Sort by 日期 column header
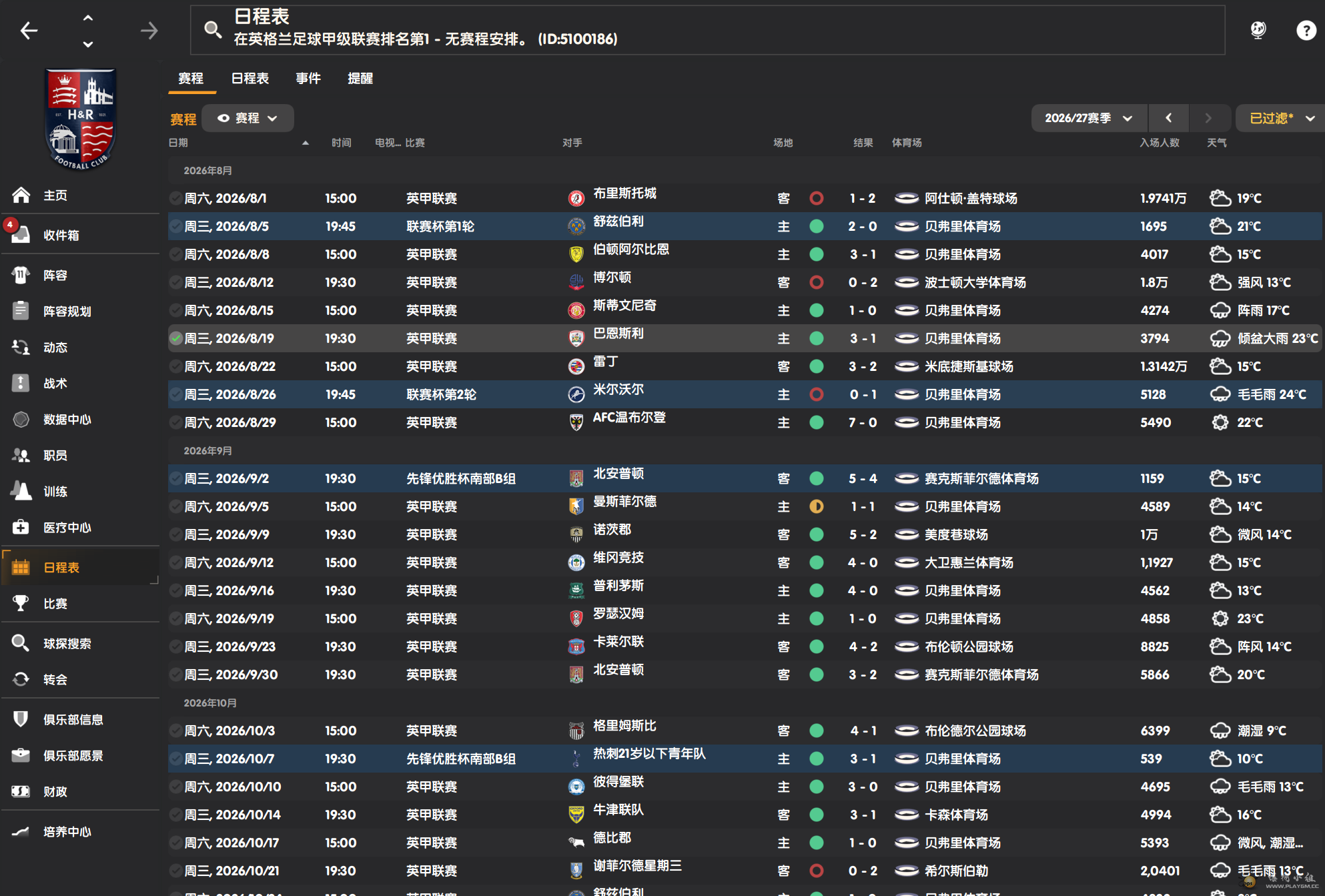Viewport: 1325px width, 896px height. click(x=178, y=143)
